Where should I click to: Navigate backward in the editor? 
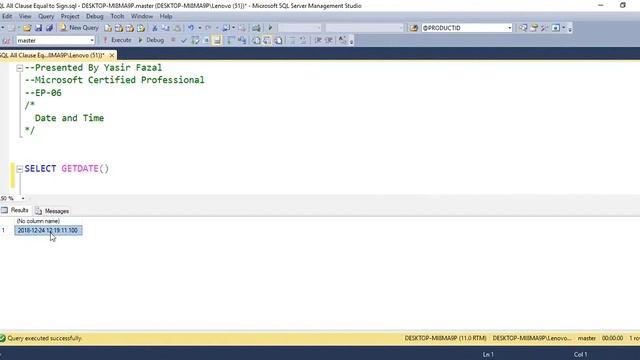pyautogui.click(x=226, y=28)
